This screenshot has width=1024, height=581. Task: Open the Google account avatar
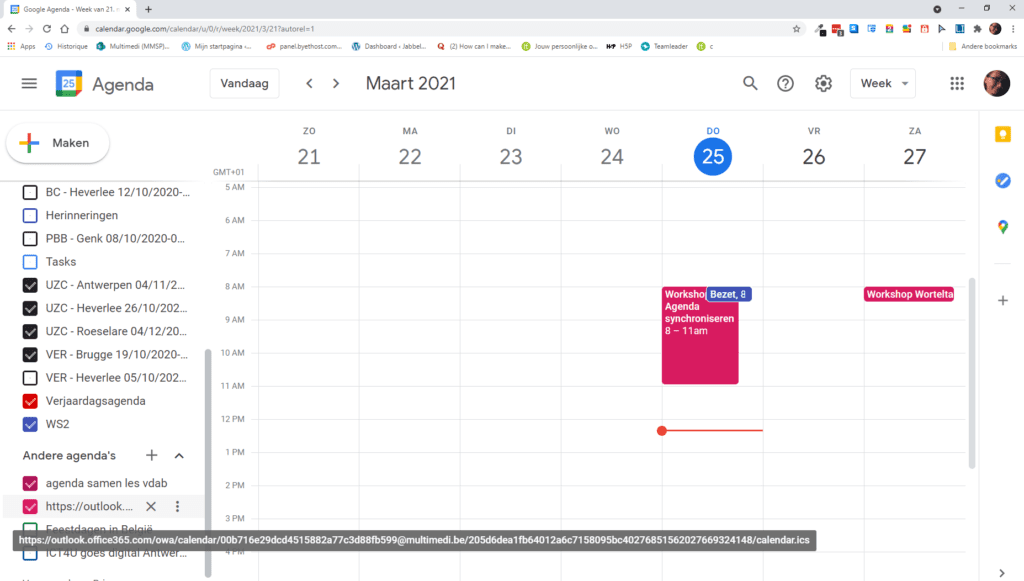(997, 84)
